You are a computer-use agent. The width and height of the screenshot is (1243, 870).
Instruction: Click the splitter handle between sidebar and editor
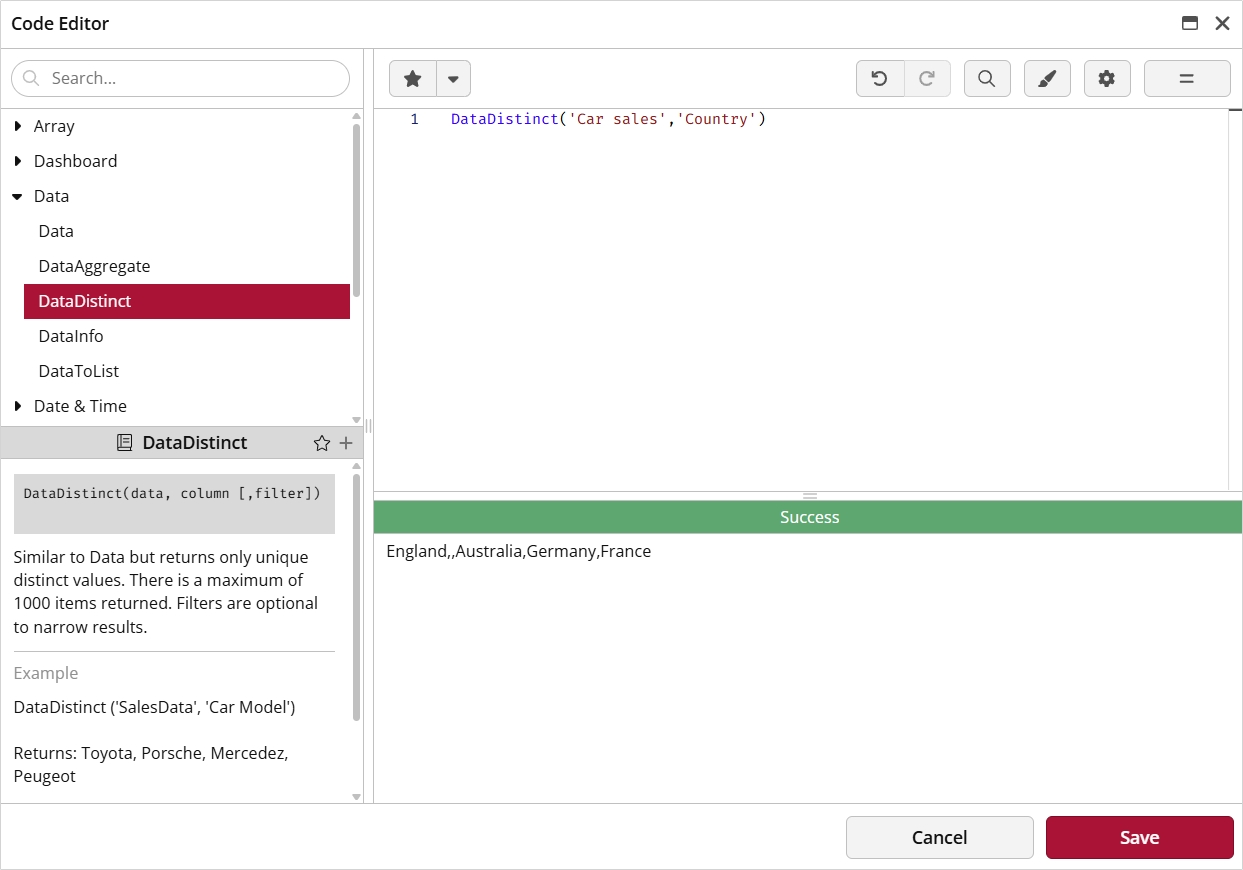(x=368, y=426)
